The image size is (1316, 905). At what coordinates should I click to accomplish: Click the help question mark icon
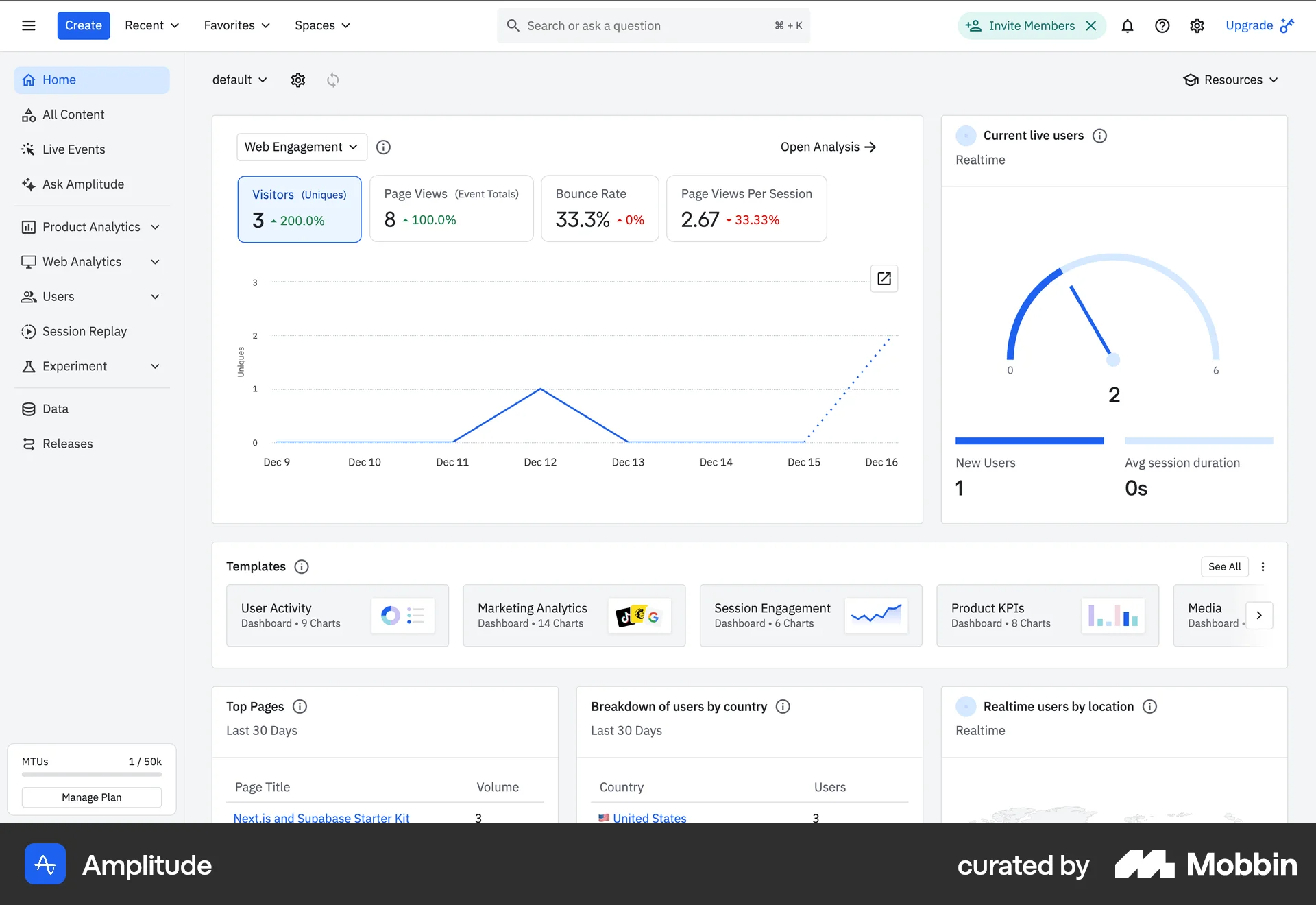1162,26
